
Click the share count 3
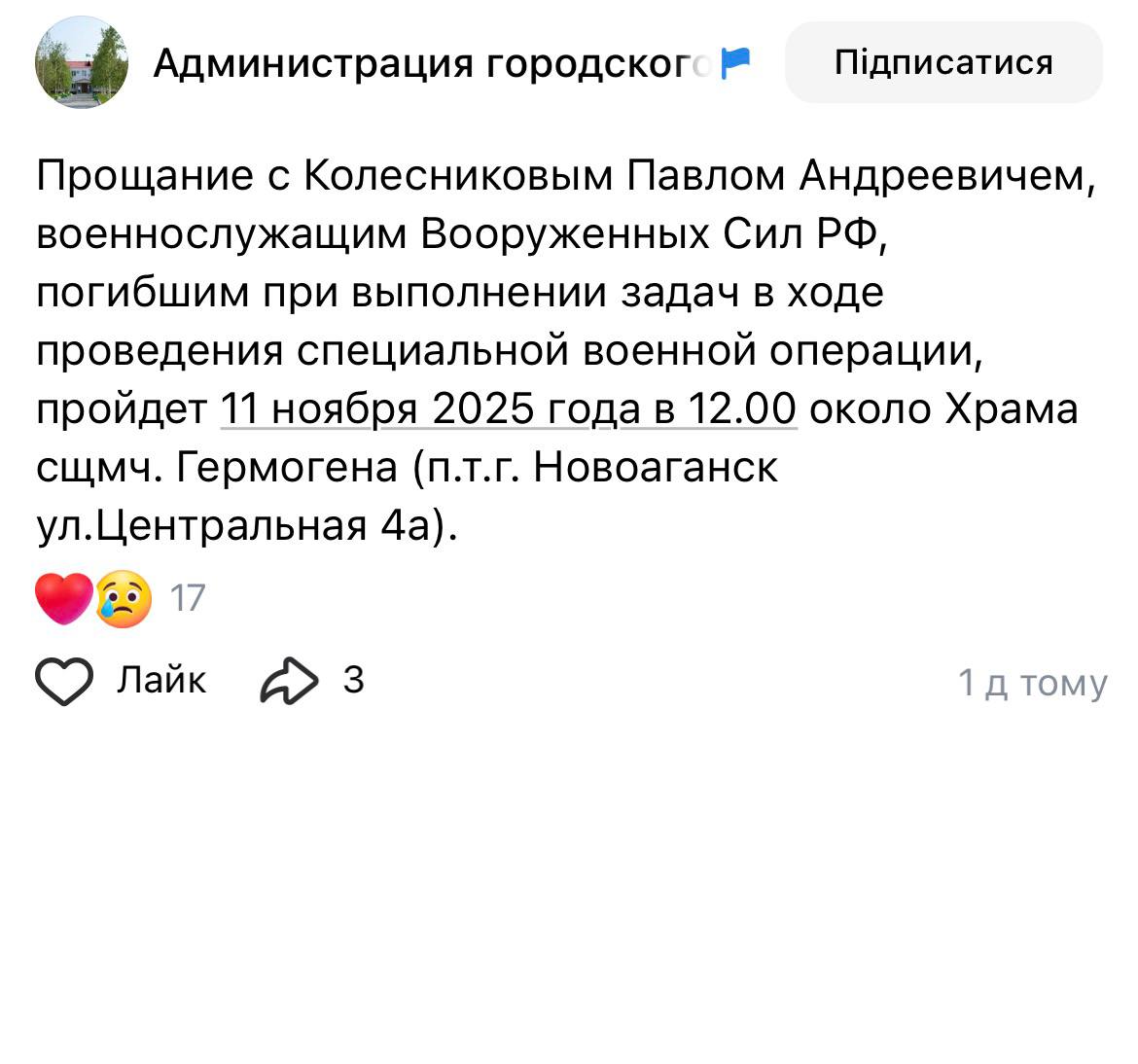[x=353, y=680]
